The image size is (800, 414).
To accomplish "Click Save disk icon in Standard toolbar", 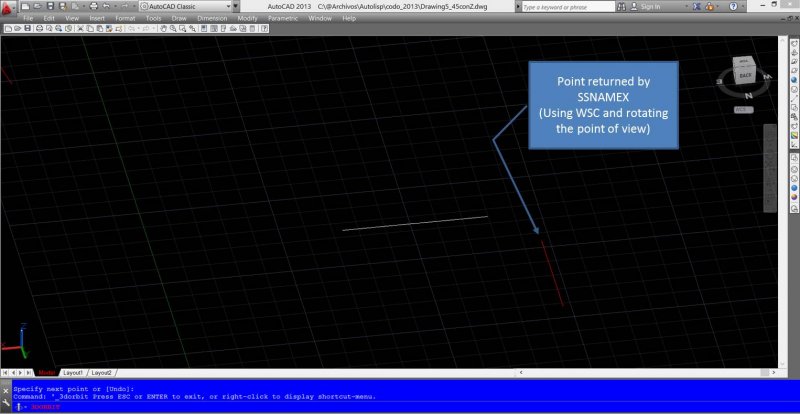I will [27, 29].
